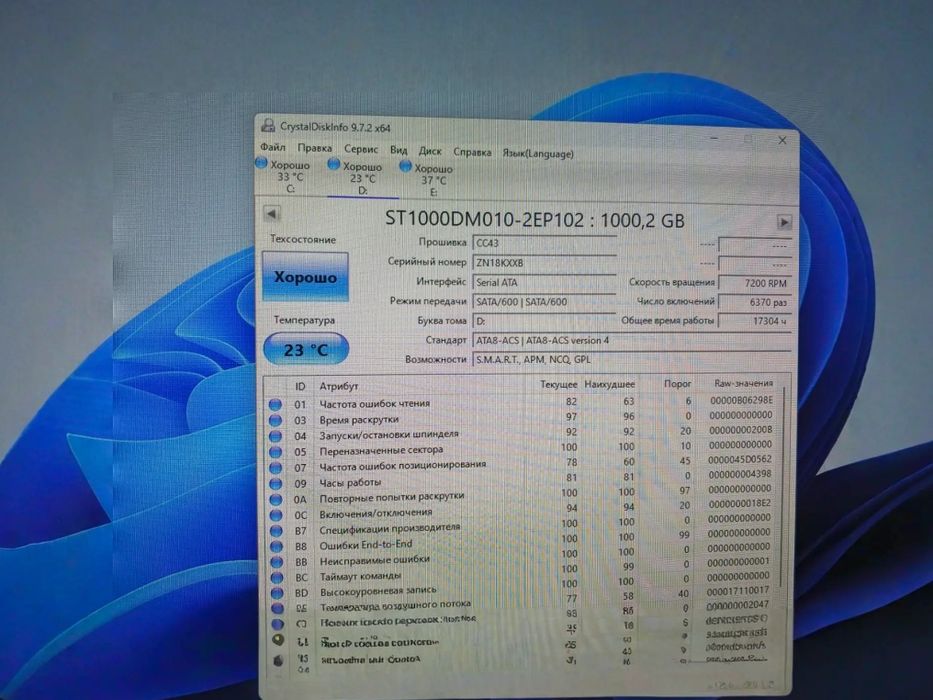Click raw value 00000B06298E

tap(741, 400)
